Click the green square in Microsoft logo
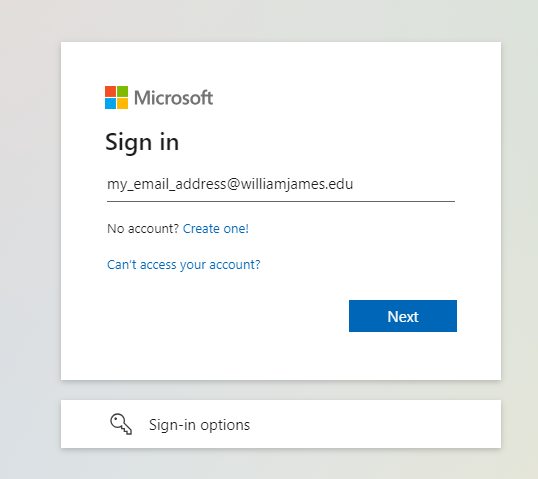 122,92
